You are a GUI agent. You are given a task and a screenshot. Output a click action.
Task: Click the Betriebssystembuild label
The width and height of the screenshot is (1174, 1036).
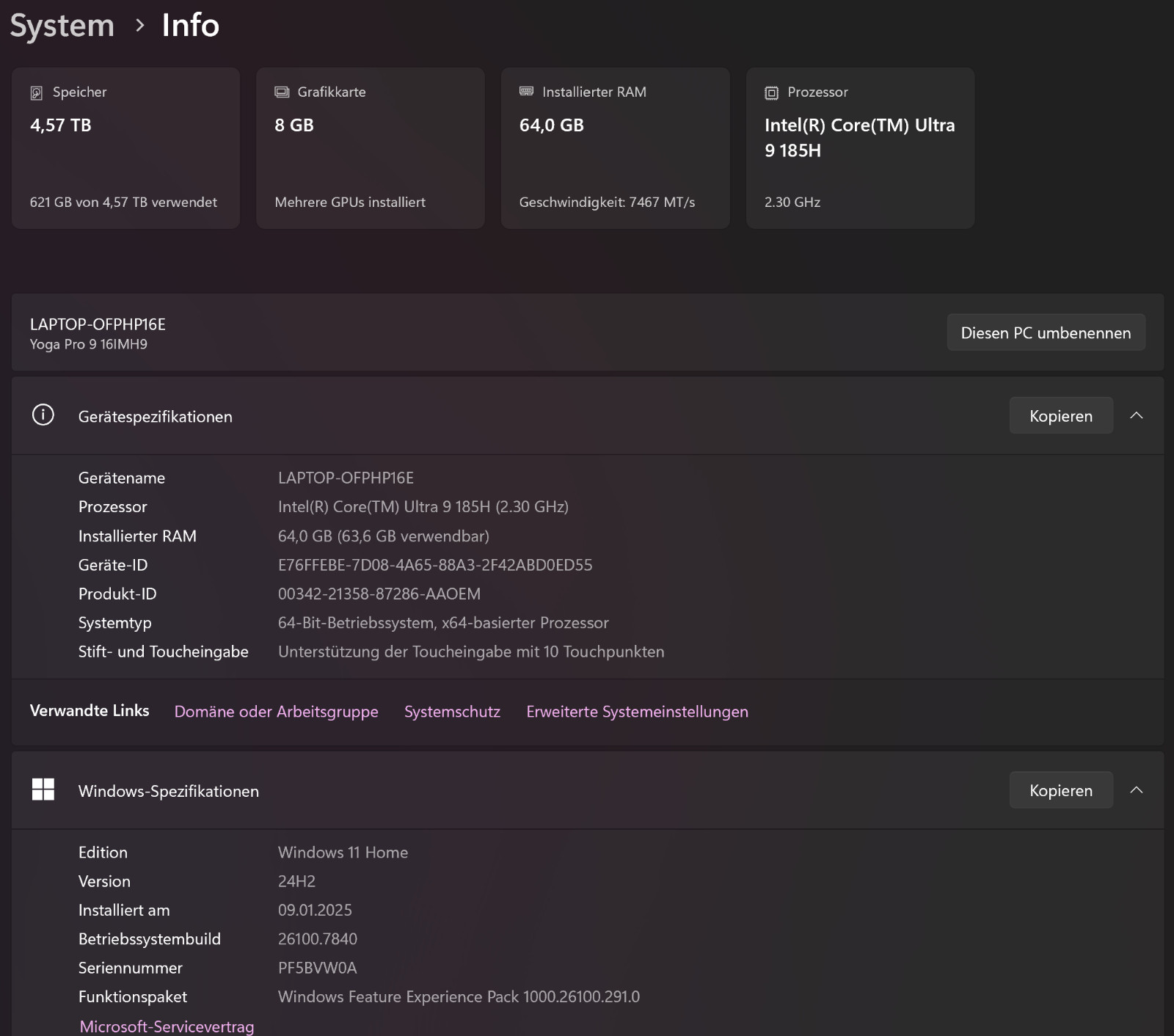[150, 938]
